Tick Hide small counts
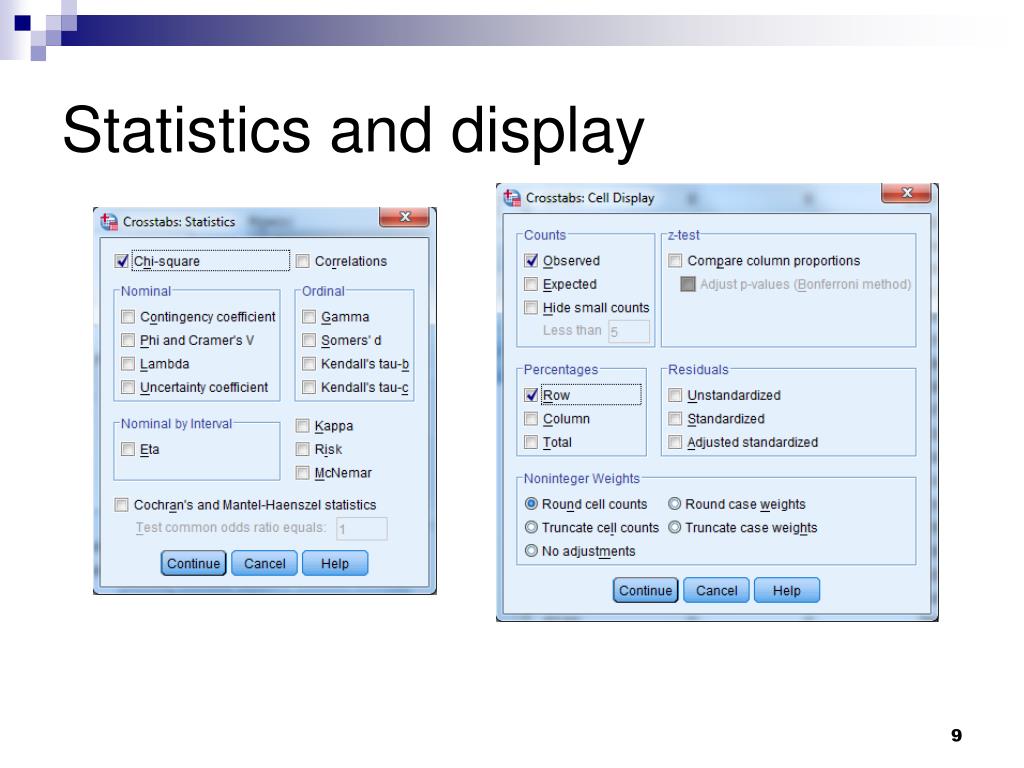 coord(531,308)
